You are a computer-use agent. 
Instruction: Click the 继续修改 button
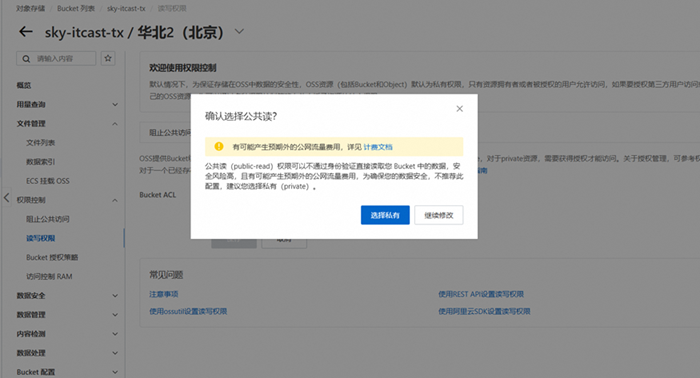click(x=438, y=215)
